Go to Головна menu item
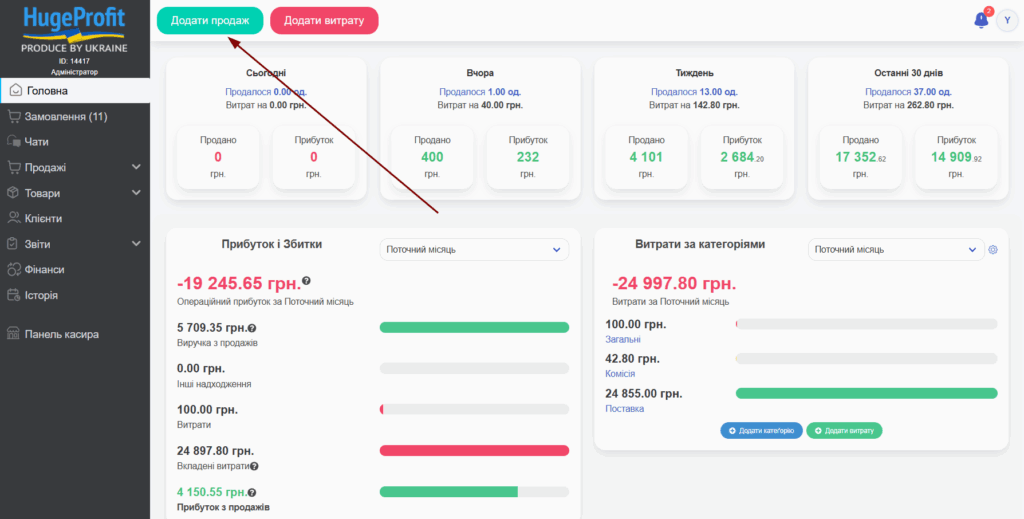Screen dimensions: 1024x519 point(75,91)
